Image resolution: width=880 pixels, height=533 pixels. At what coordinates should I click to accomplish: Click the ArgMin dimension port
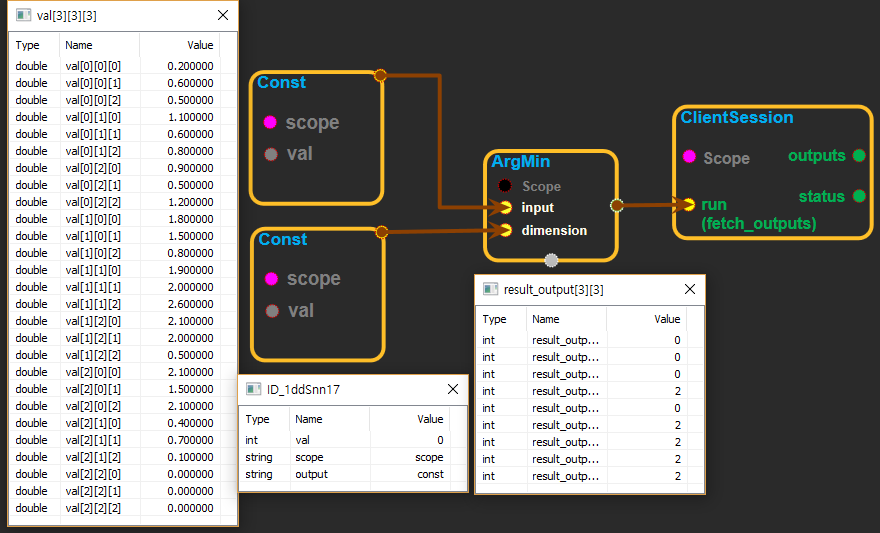(x=505, y=230)
